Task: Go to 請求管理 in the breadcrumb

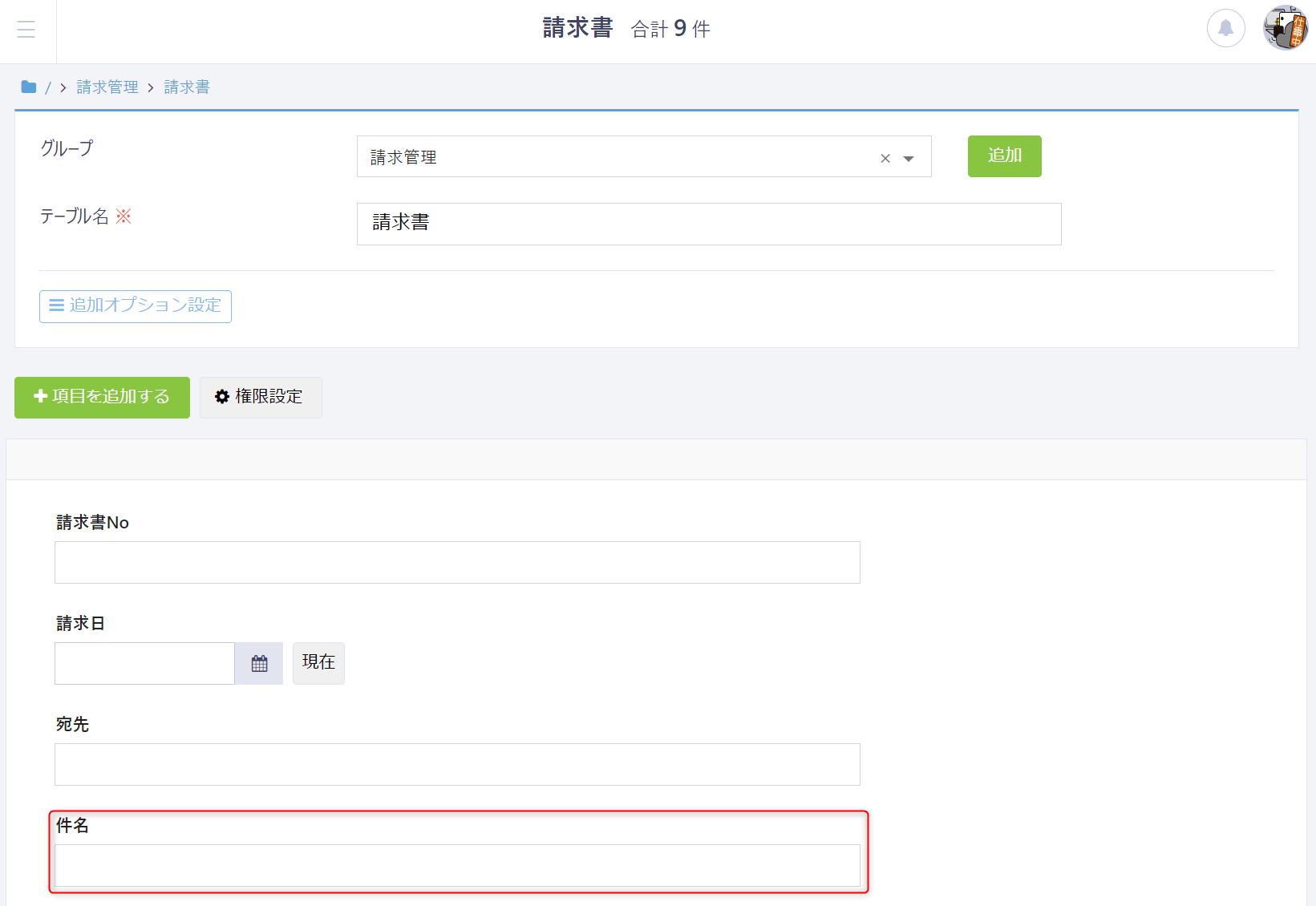Action: point(107,87)
